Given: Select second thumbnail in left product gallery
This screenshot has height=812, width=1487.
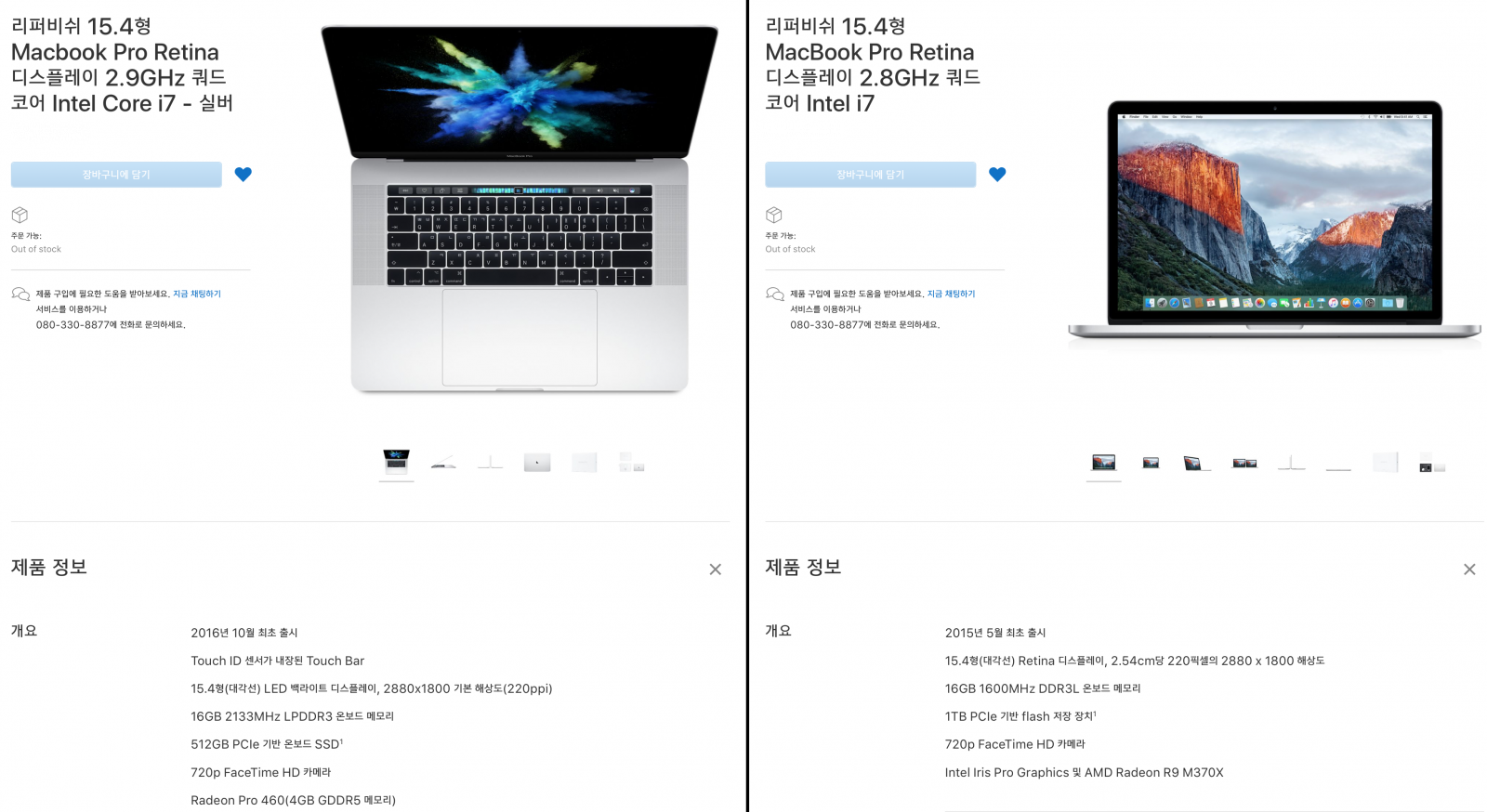Looking at the screenshot, I should click(x=443, y=463).
